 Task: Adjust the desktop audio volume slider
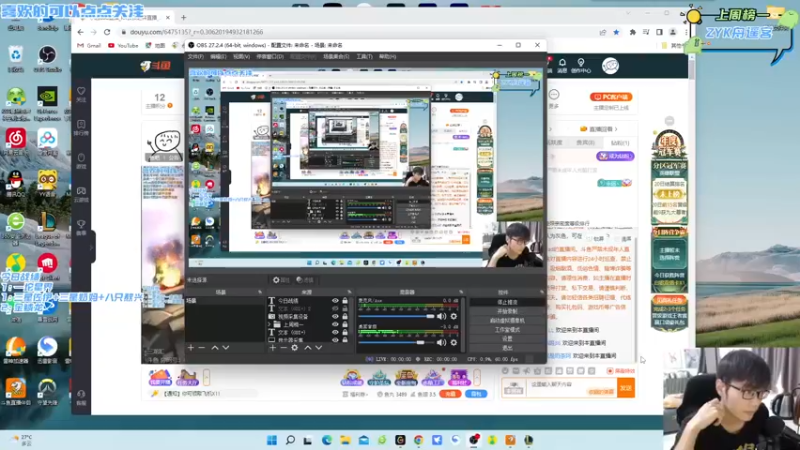point(396,342)
